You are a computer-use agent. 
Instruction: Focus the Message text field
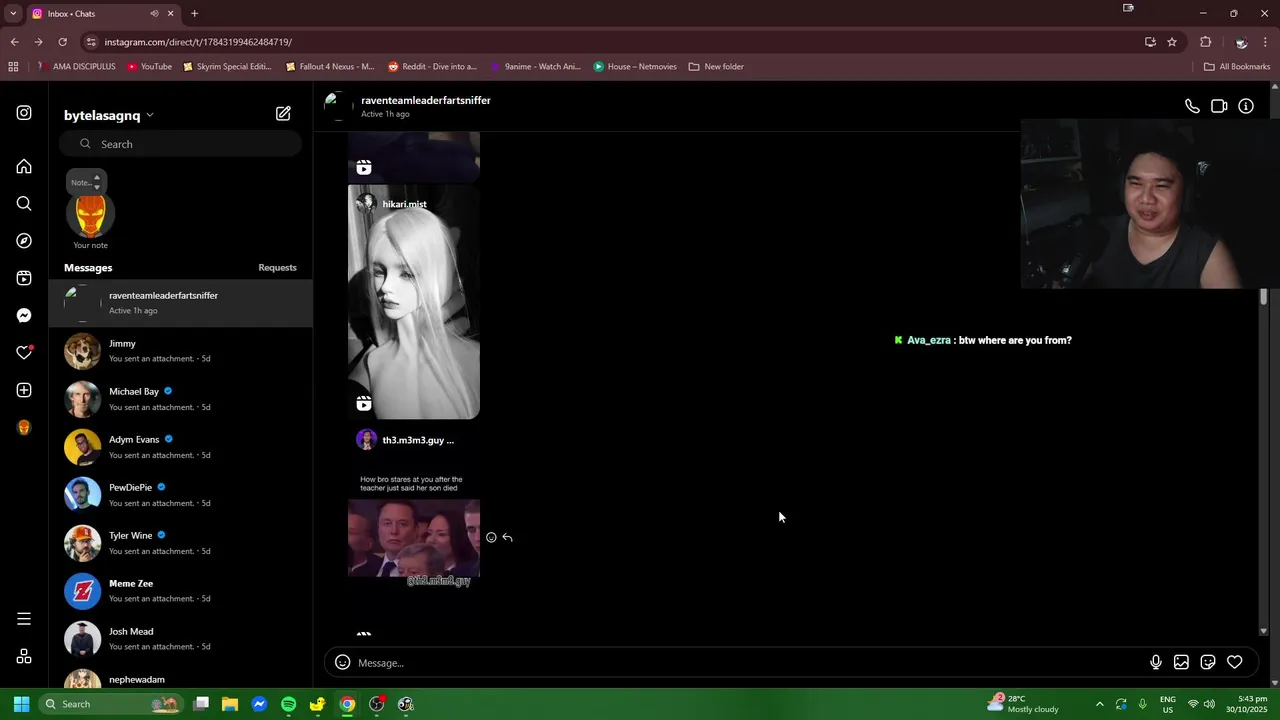pyautogui.click(x=750, y=662)
